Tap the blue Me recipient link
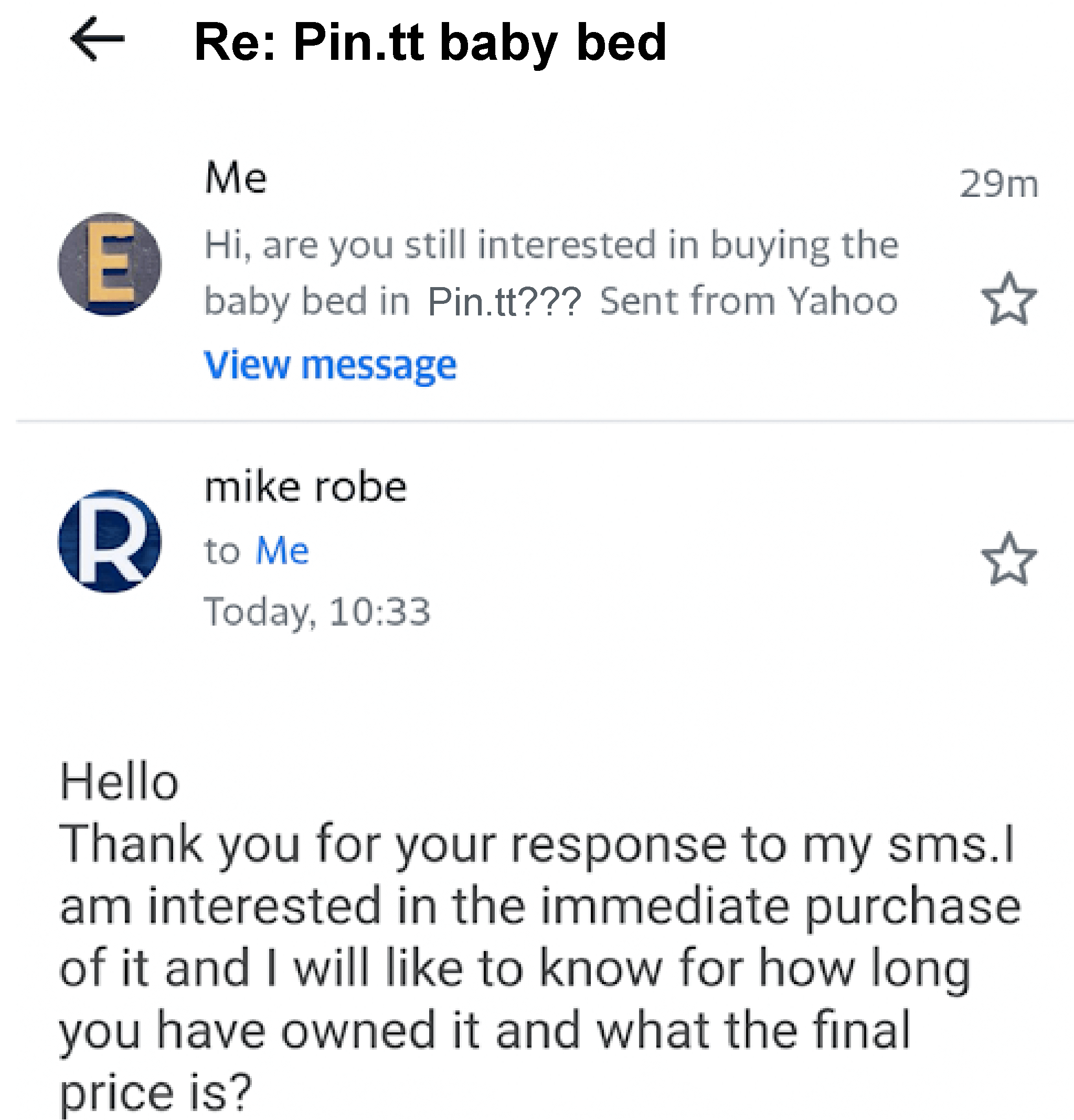The width and height of the screenshot is (1074, 1120). point(282,551)
